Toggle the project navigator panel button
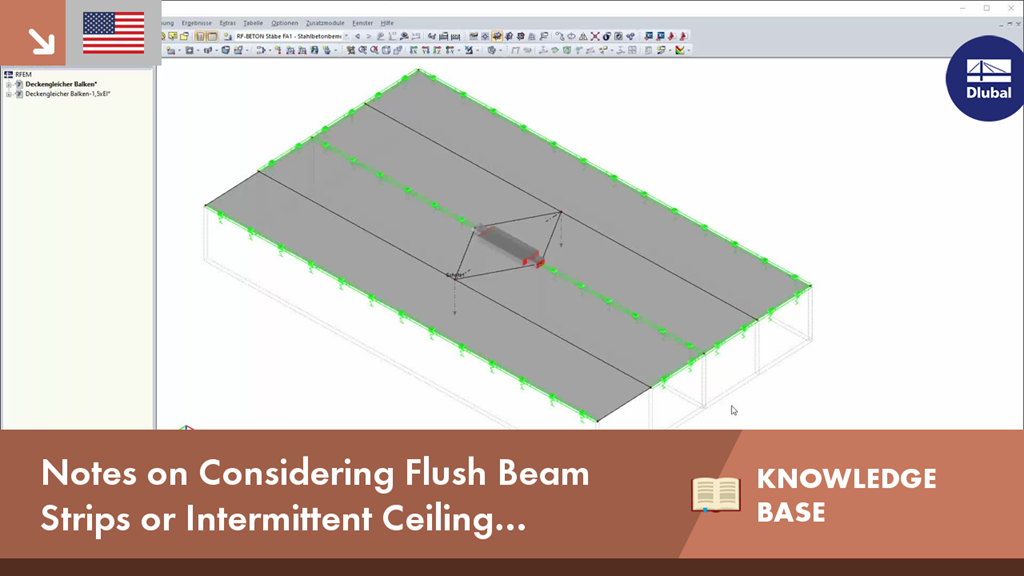 click(200, 37)
